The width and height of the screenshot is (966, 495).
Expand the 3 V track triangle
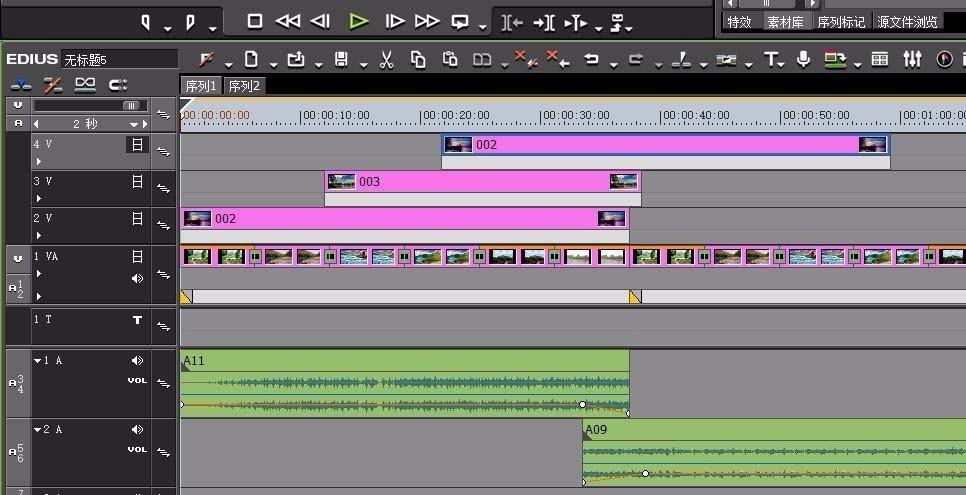click(x=39, y=197)
